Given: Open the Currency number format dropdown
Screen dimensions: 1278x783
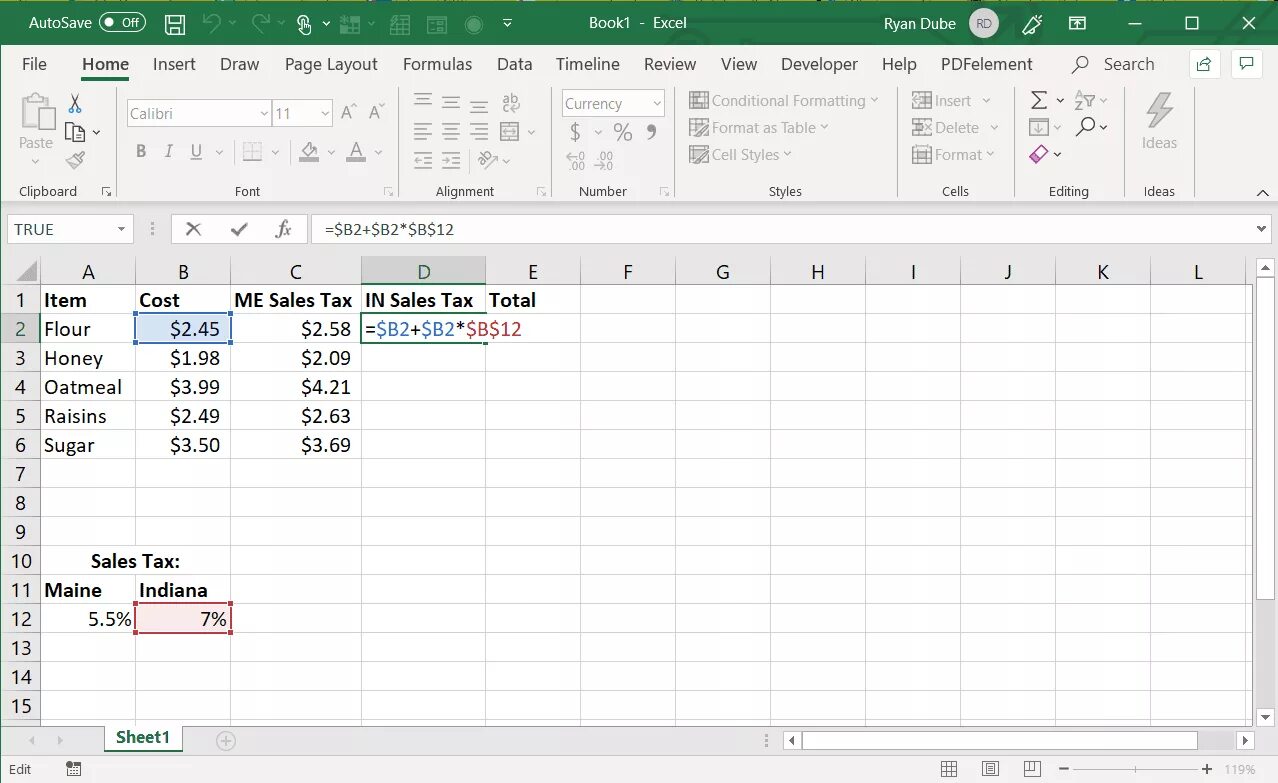Looking at the screenshot, I should pyautogui.click(x=657, y=103).
